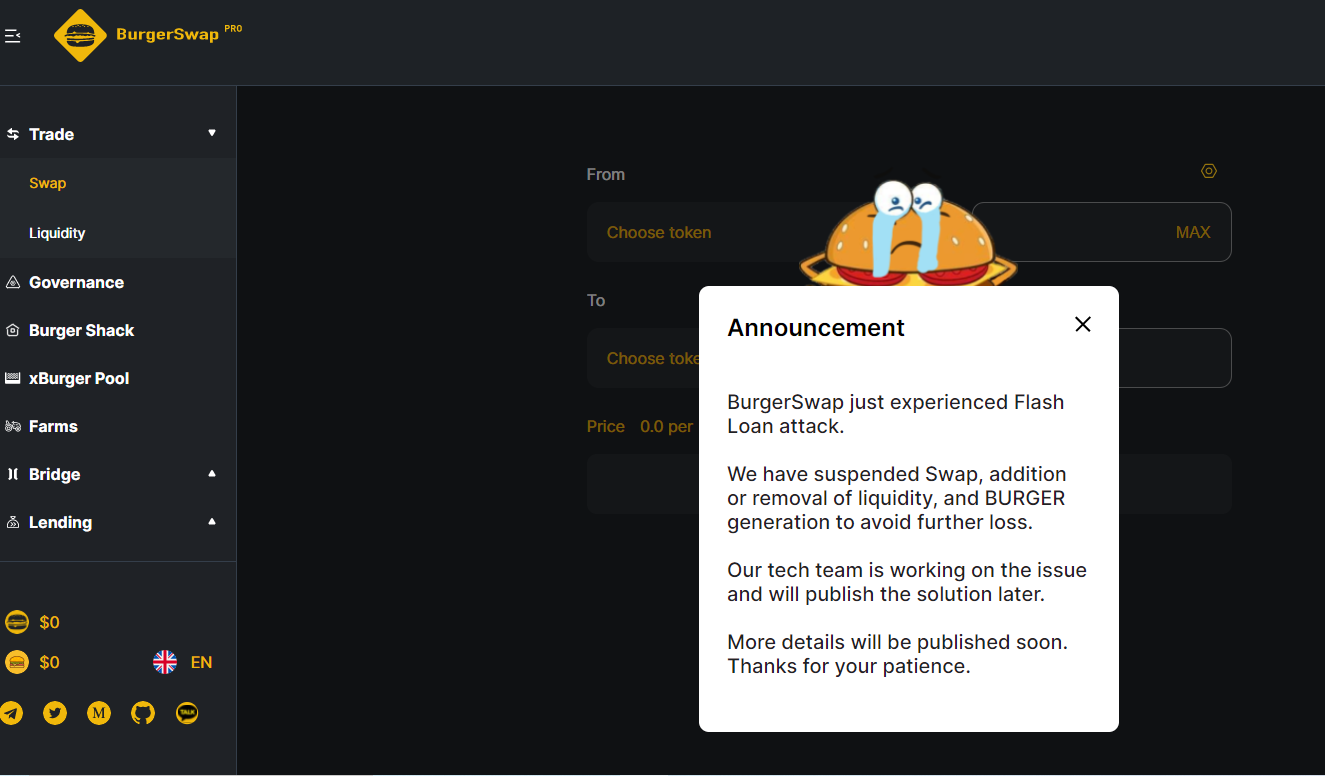The height and width of the screenshot is (776, 1325).
Task: Open swap settings gear icon
Action: coord(1209,171)
